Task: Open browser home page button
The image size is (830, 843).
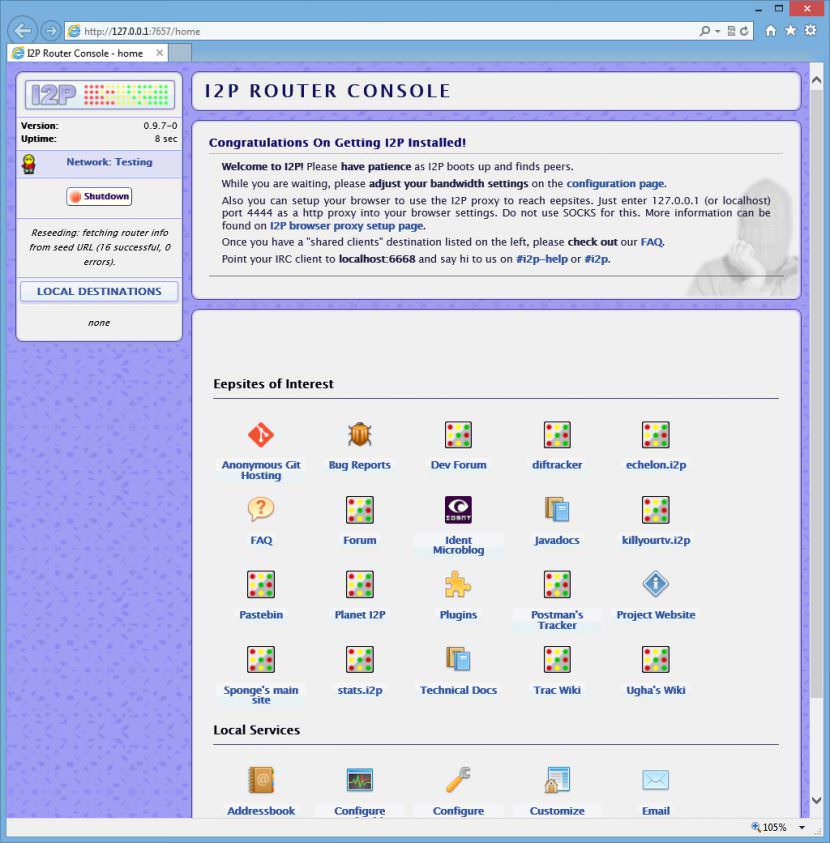Action: click(x=771, y=31)
